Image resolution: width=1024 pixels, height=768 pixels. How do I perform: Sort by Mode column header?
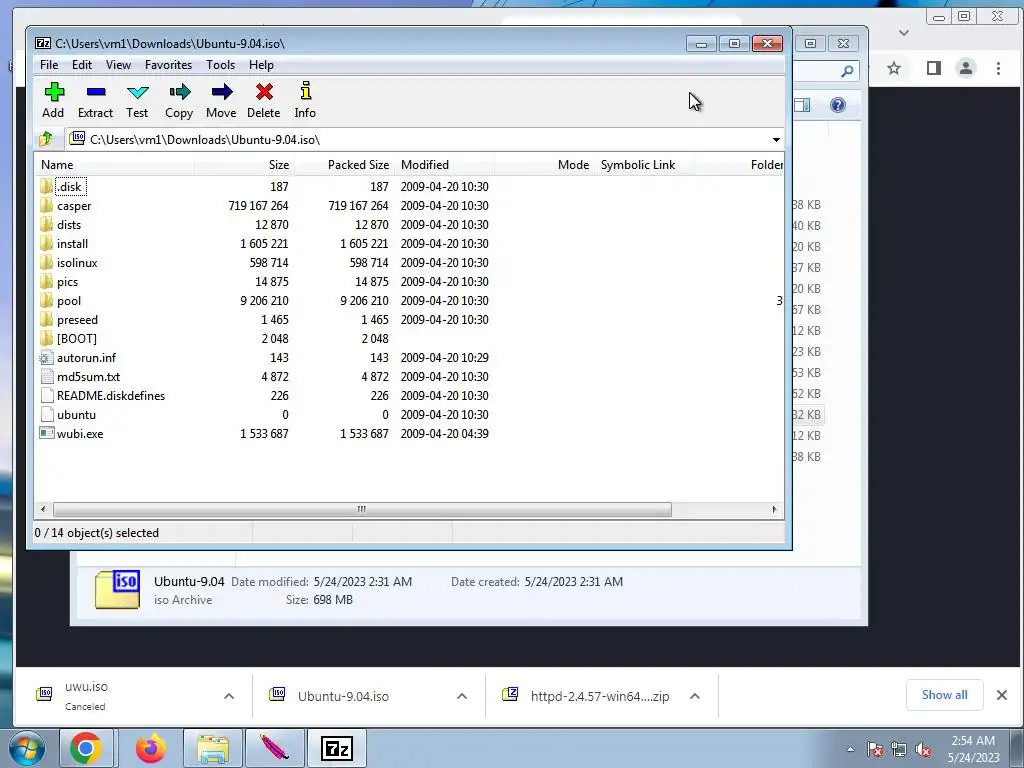544,165
